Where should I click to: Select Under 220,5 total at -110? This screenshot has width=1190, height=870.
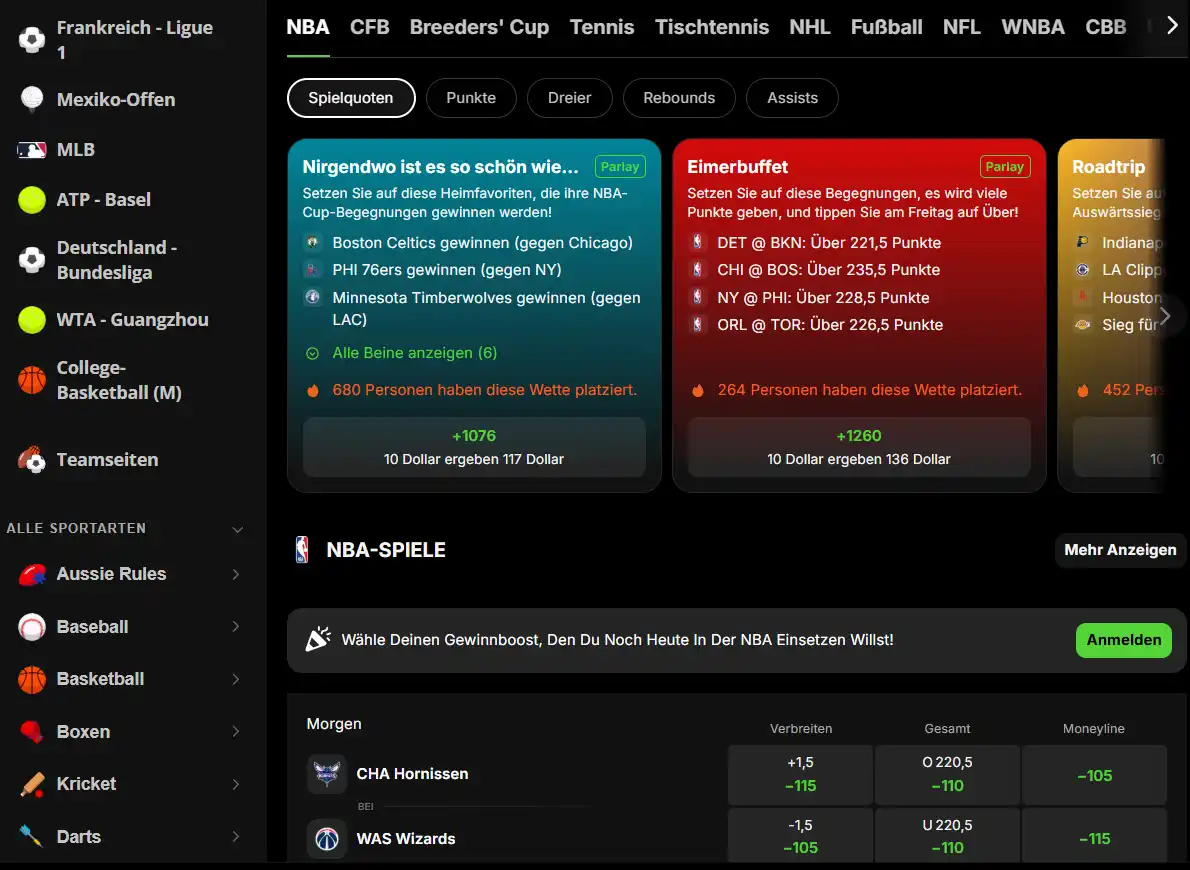point(947,837)
